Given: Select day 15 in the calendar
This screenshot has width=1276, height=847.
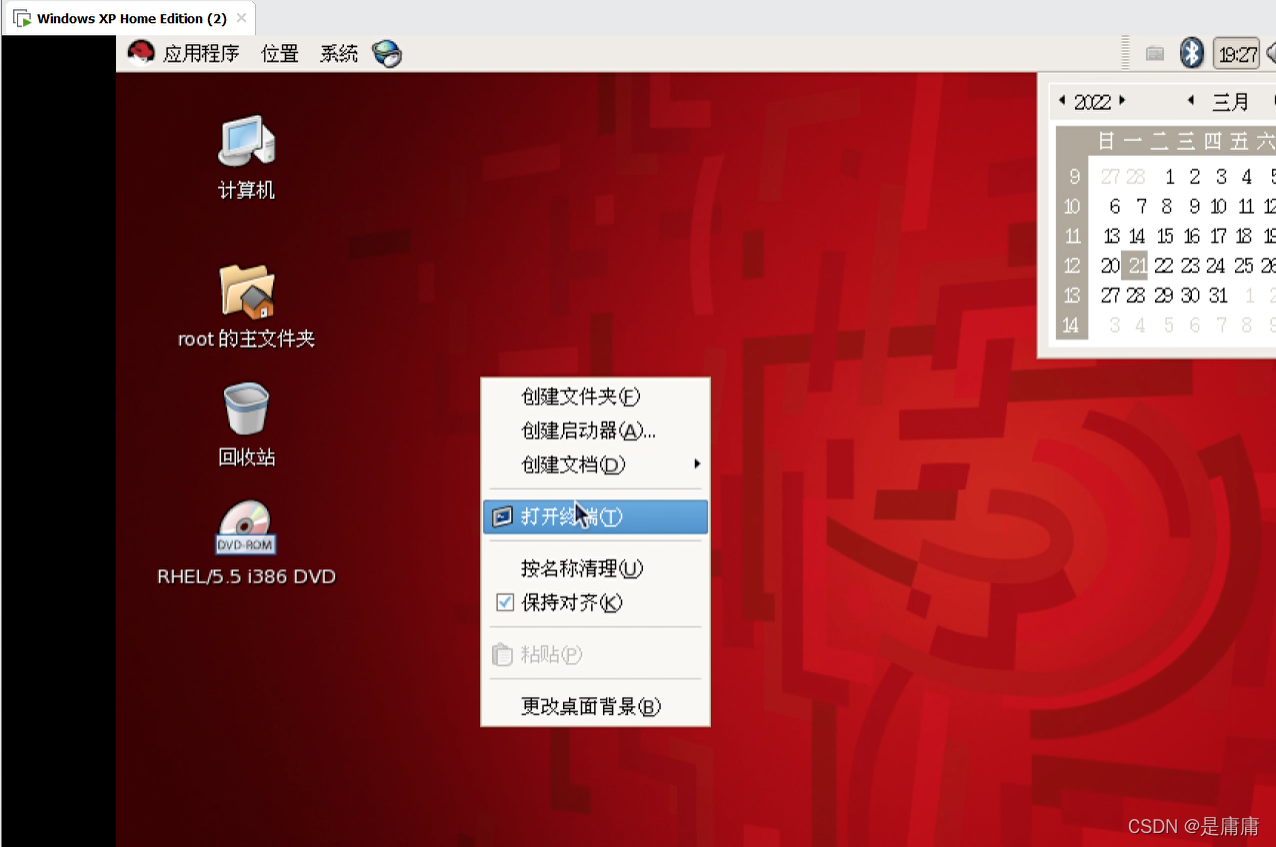Looking at the screenshot, I should pyautogui.click(x=1164, y=237).
